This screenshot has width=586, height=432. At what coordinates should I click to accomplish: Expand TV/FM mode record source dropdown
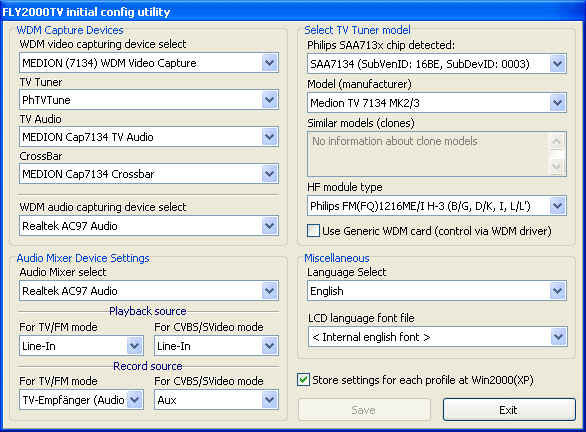pyautogui.click(x=135, y=400)
